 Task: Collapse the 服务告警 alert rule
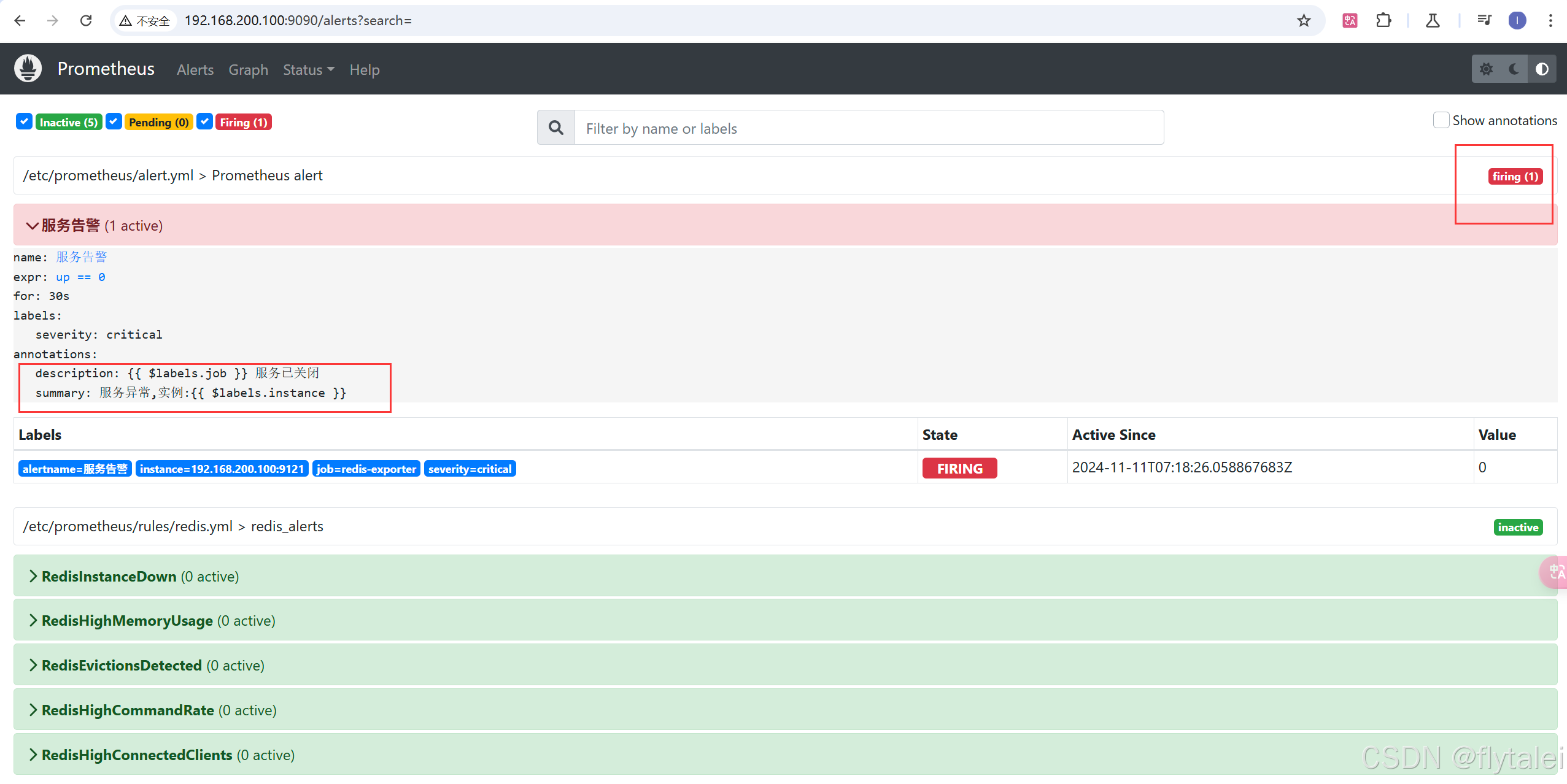71,225
